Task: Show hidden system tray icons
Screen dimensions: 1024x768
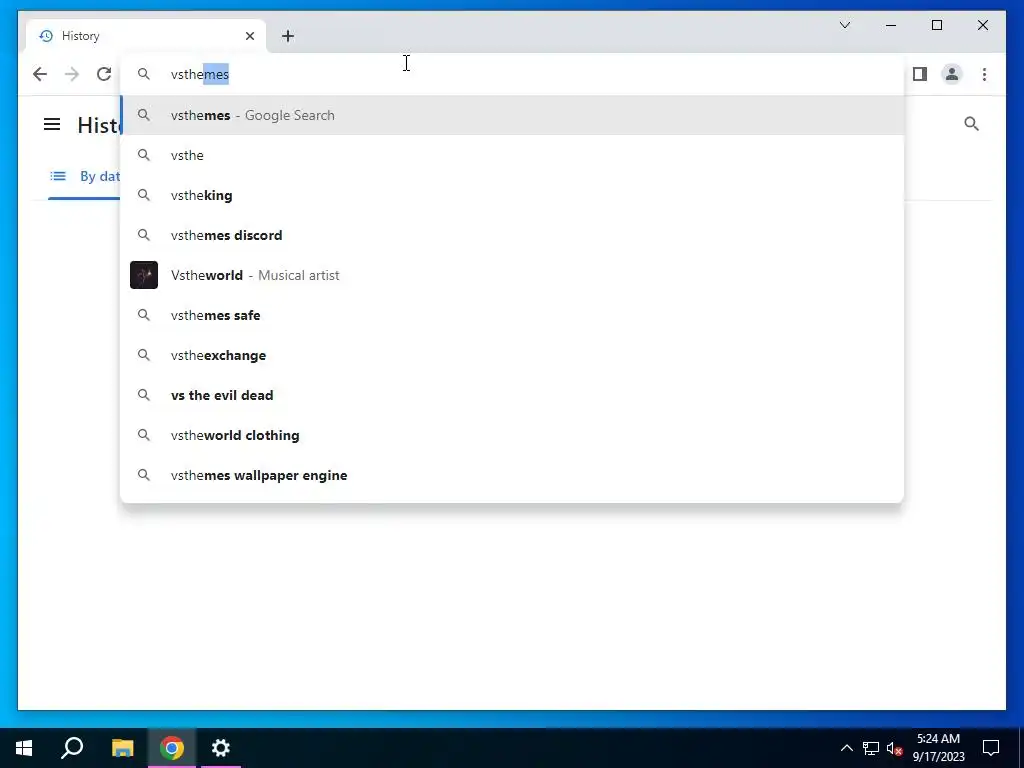Action: (846, 748)
